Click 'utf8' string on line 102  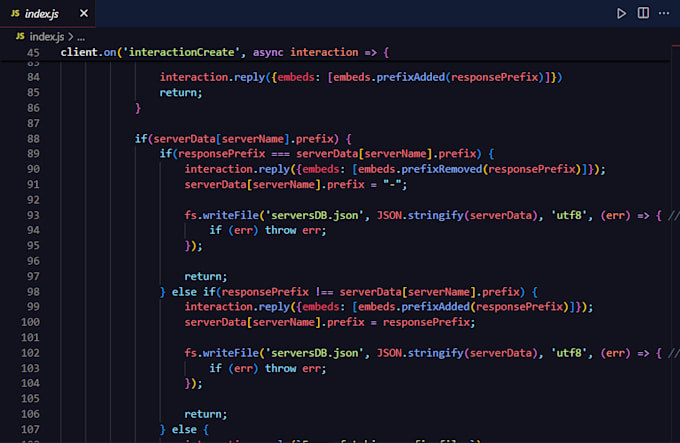pyautogui.click(x=569, y=353)
